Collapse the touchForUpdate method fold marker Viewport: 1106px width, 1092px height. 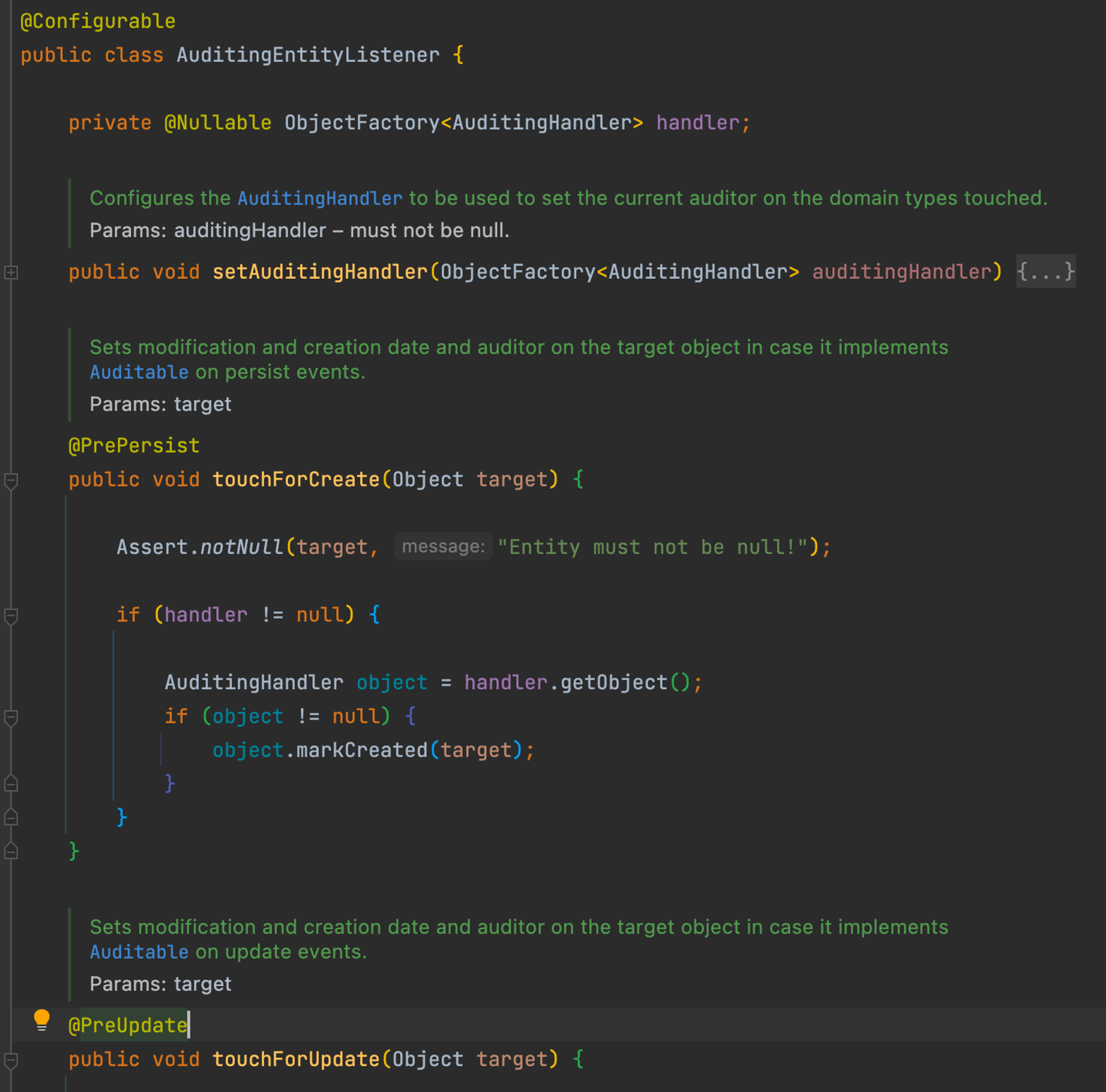point(11,1060)
